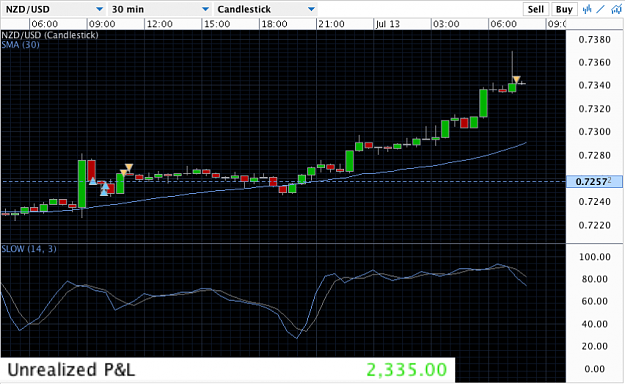The width and height of the screenshot is (625, 384).
Task: Open the chart style bars icon
Action: click(587, 9)
